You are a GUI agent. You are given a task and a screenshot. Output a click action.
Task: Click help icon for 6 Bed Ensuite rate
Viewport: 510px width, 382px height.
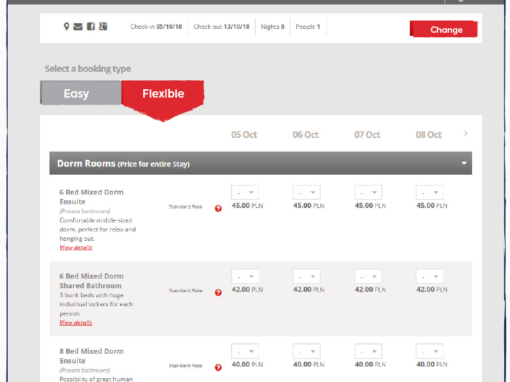coord(218,208)
